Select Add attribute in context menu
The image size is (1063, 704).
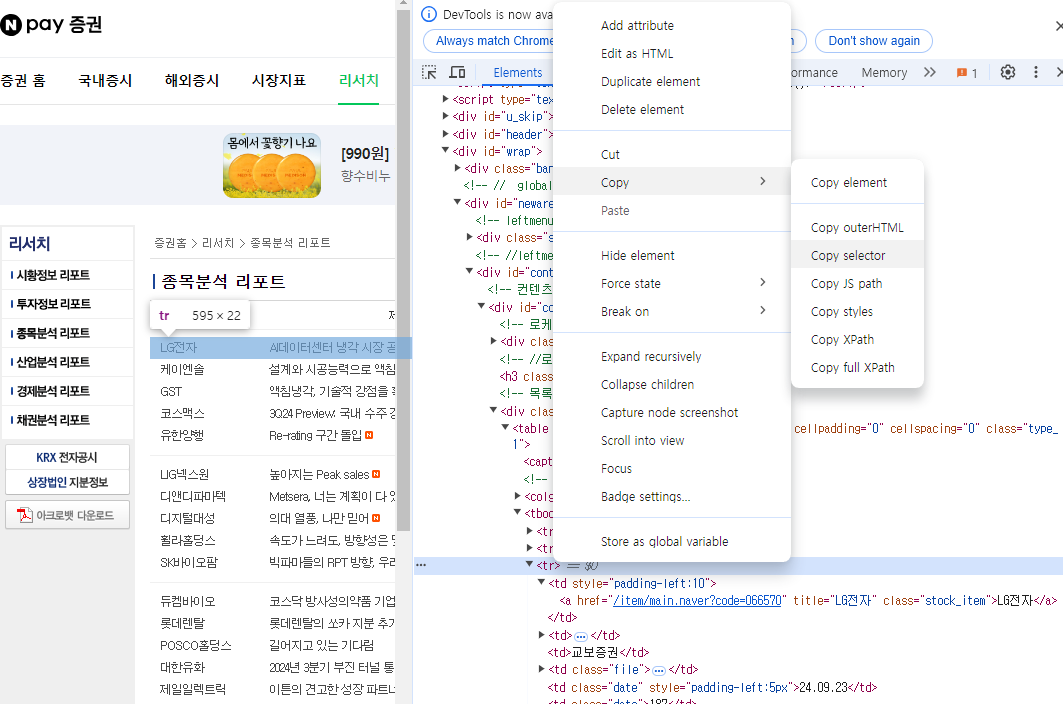pyautogui.click(x=672, y=26)
